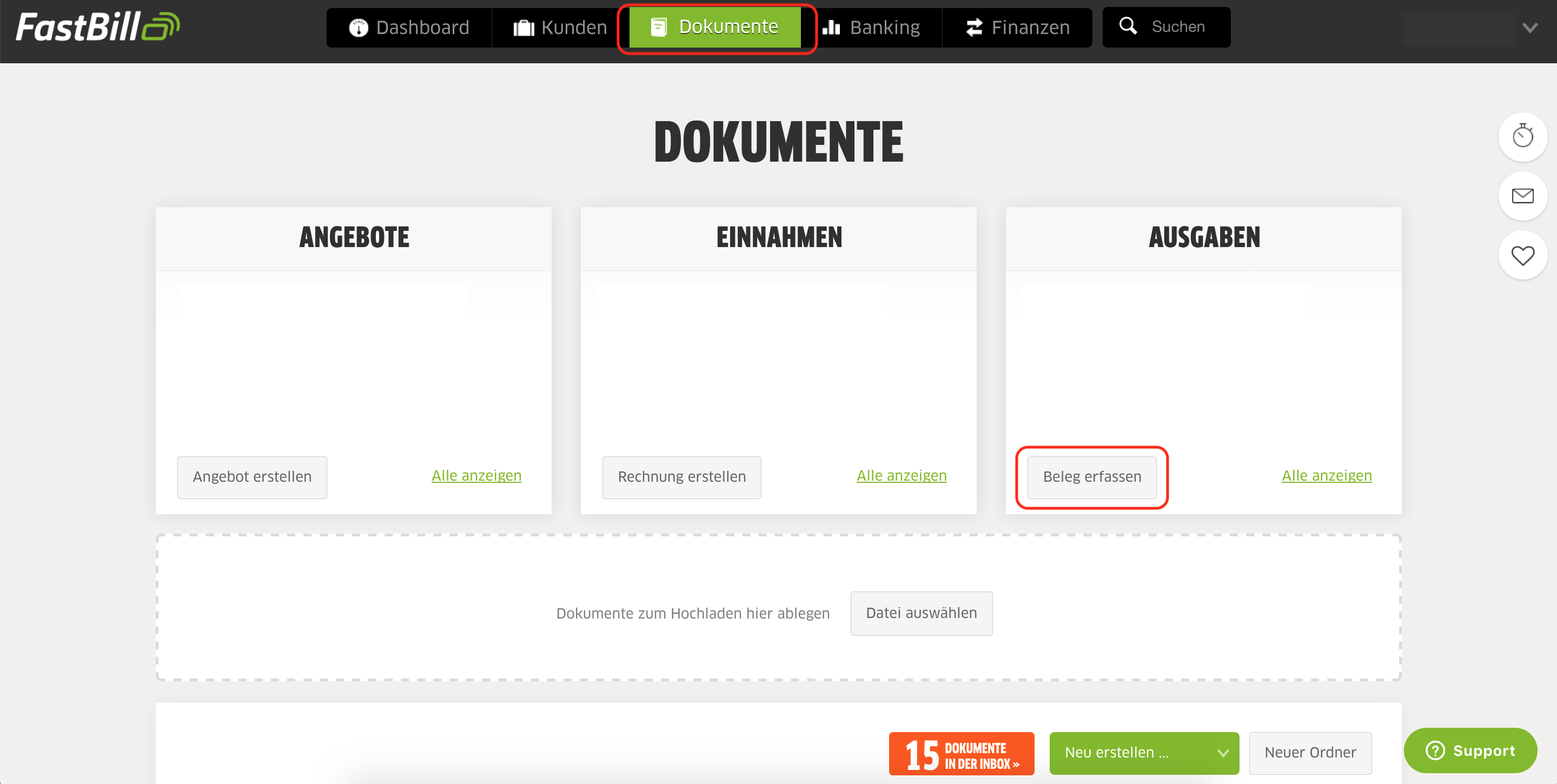The image size is (1557, 784).
Task: Open the Finanzen menu item
Action: 1017,27
